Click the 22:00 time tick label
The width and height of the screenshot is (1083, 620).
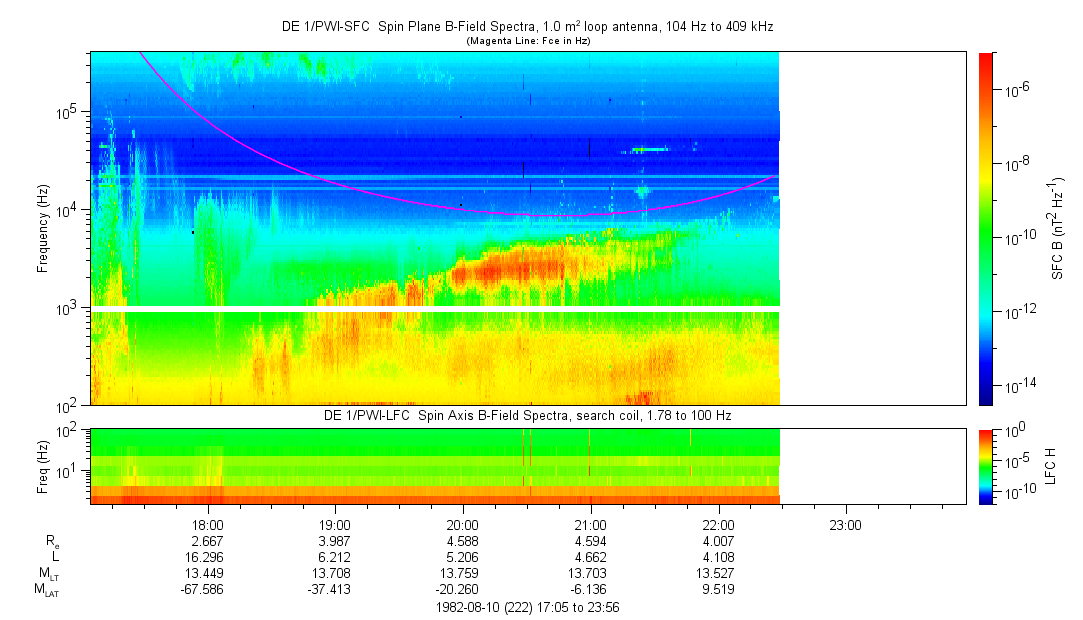(718, 524)
